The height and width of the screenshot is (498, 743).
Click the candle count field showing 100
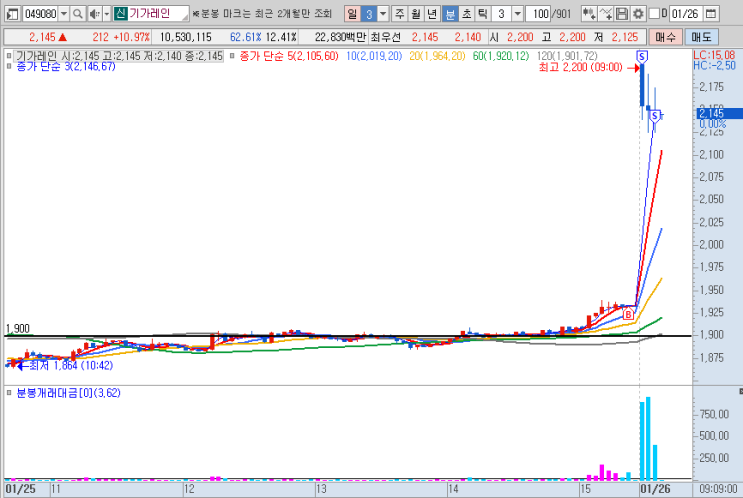[538, 14]
